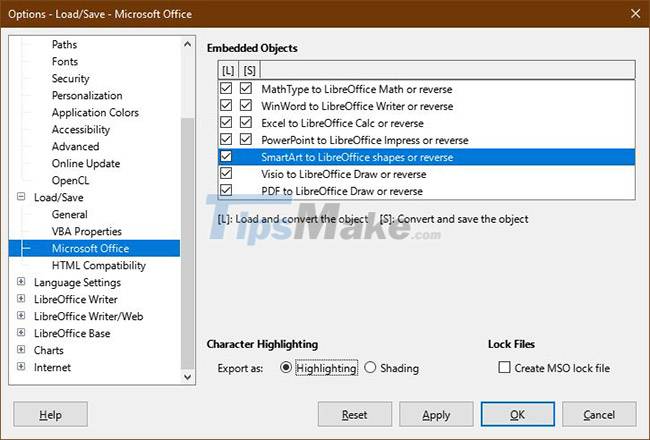Viewport: 650px width, 440px height.
Task: Click the Reset button
Action: click(355, 414)
